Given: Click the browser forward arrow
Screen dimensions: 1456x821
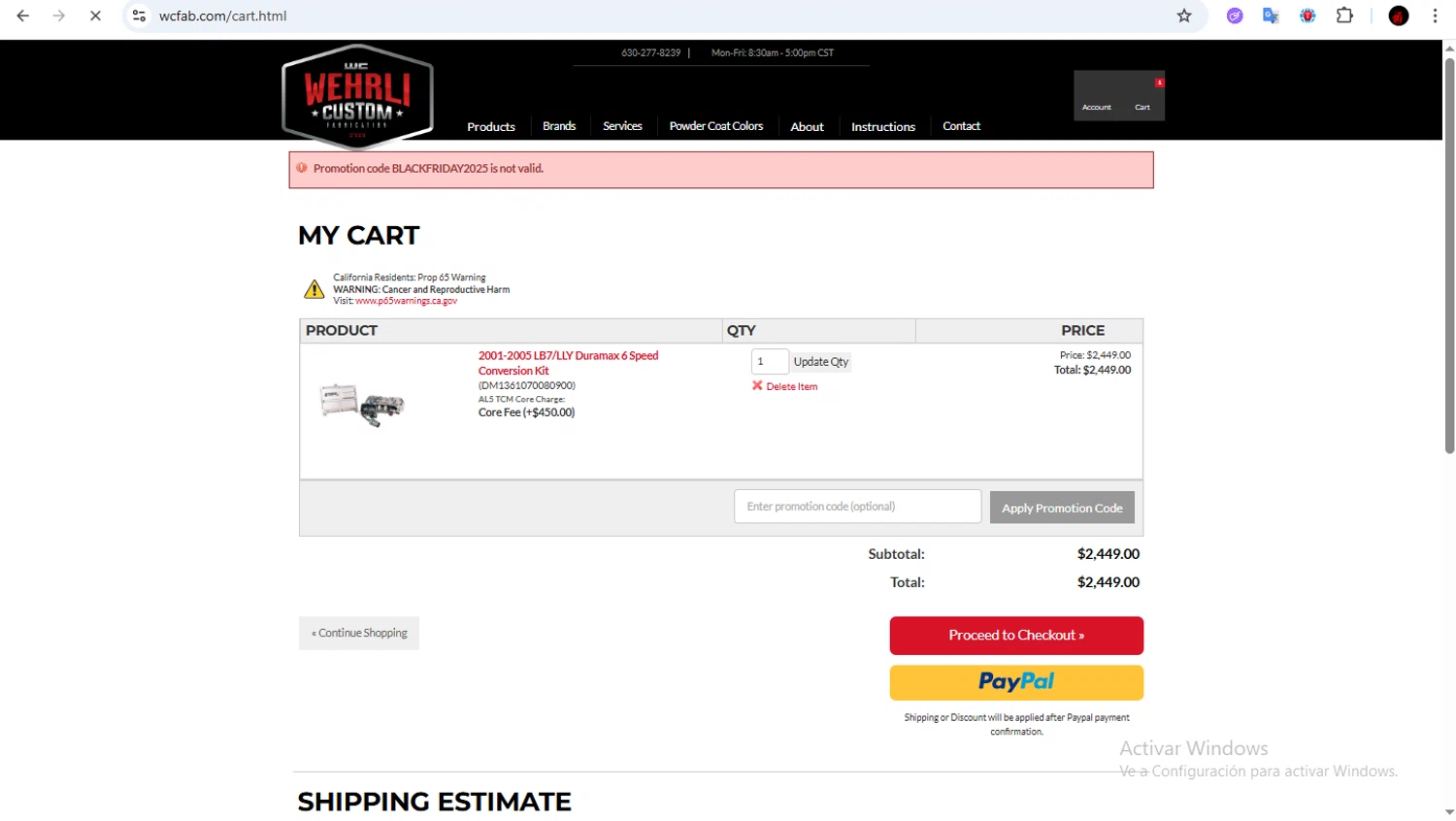Looking at the screenshot, I should [x=59, y=16].
